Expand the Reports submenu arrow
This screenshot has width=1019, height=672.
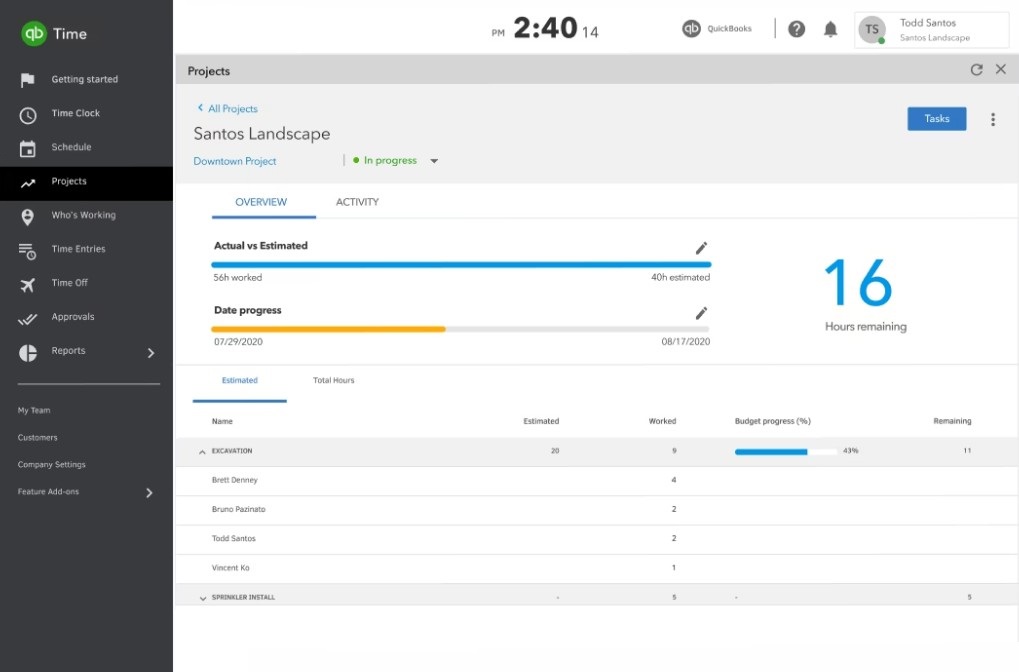[x=151, y=353]
